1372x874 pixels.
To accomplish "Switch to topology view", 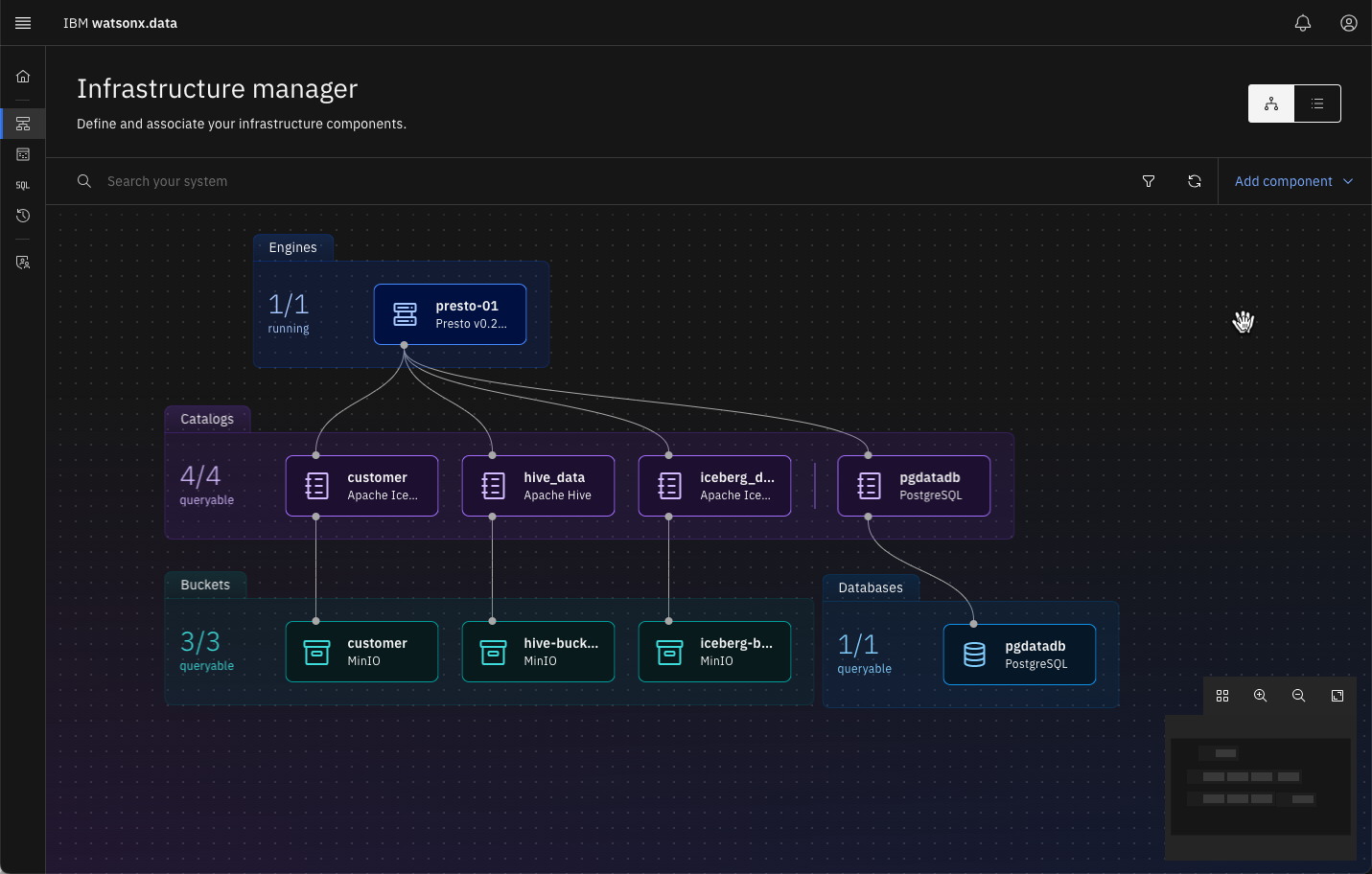I will (x=1271, y=103).
